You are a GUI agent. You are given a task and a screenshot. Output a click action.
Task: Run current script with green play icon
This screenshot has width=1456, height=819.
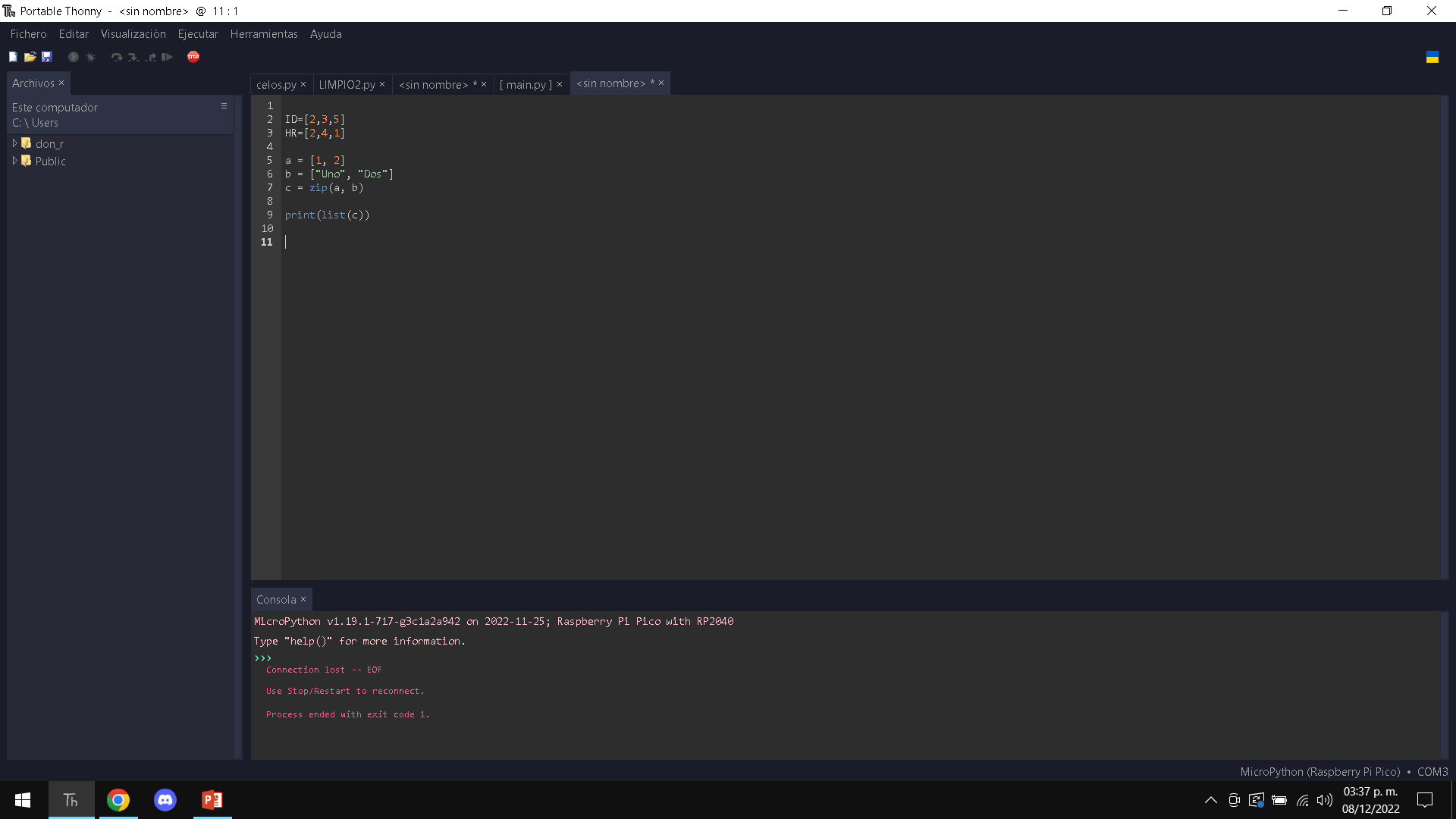coord(74,57)
